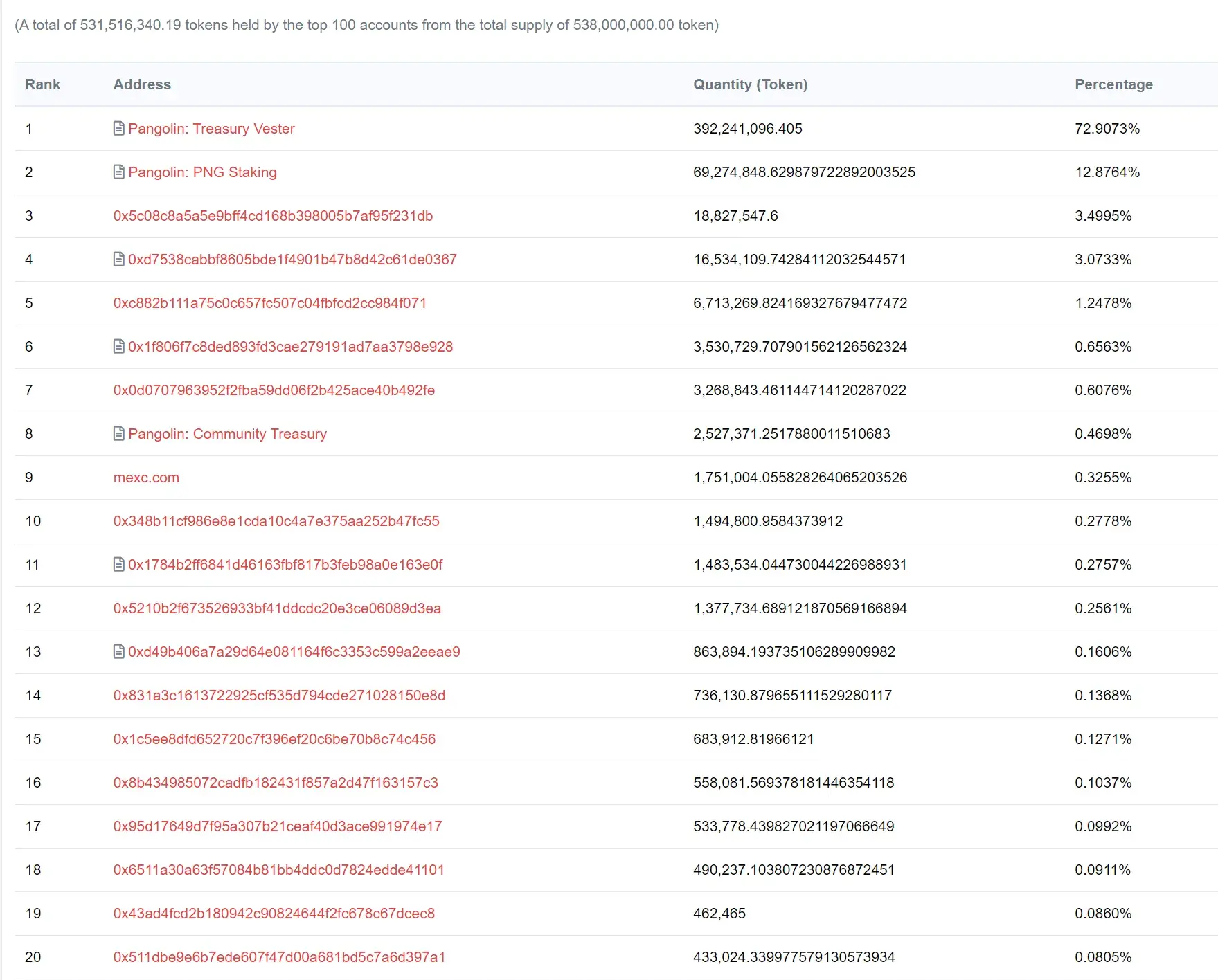
Task: Click the Rank column header
Action: [43, 84]
